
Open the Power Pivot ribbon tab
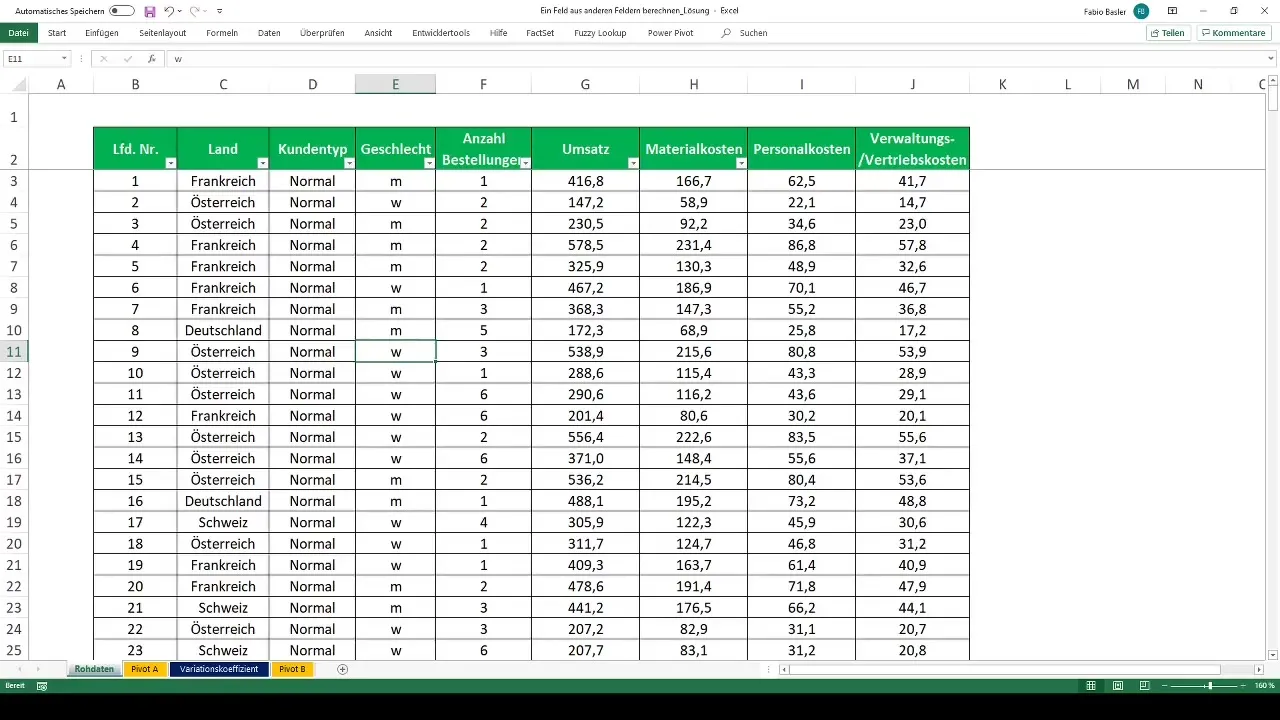pyautogui.click(x=670, y=33)
